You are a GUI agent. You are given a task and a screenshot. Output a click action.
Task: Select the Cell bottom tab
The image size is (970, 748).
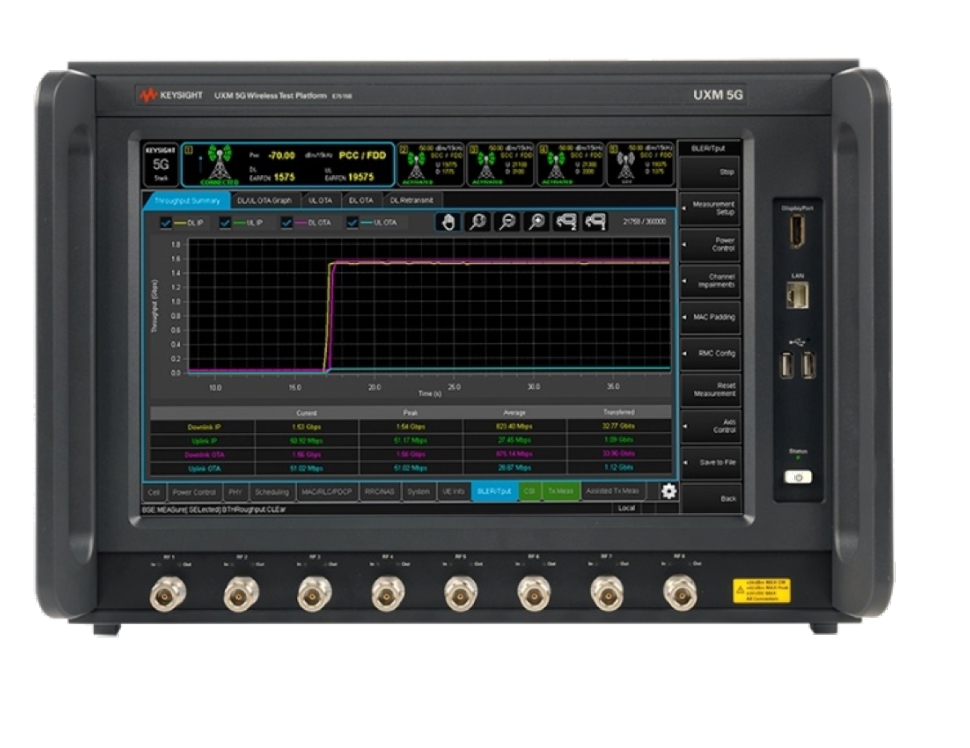pos(153,492)
